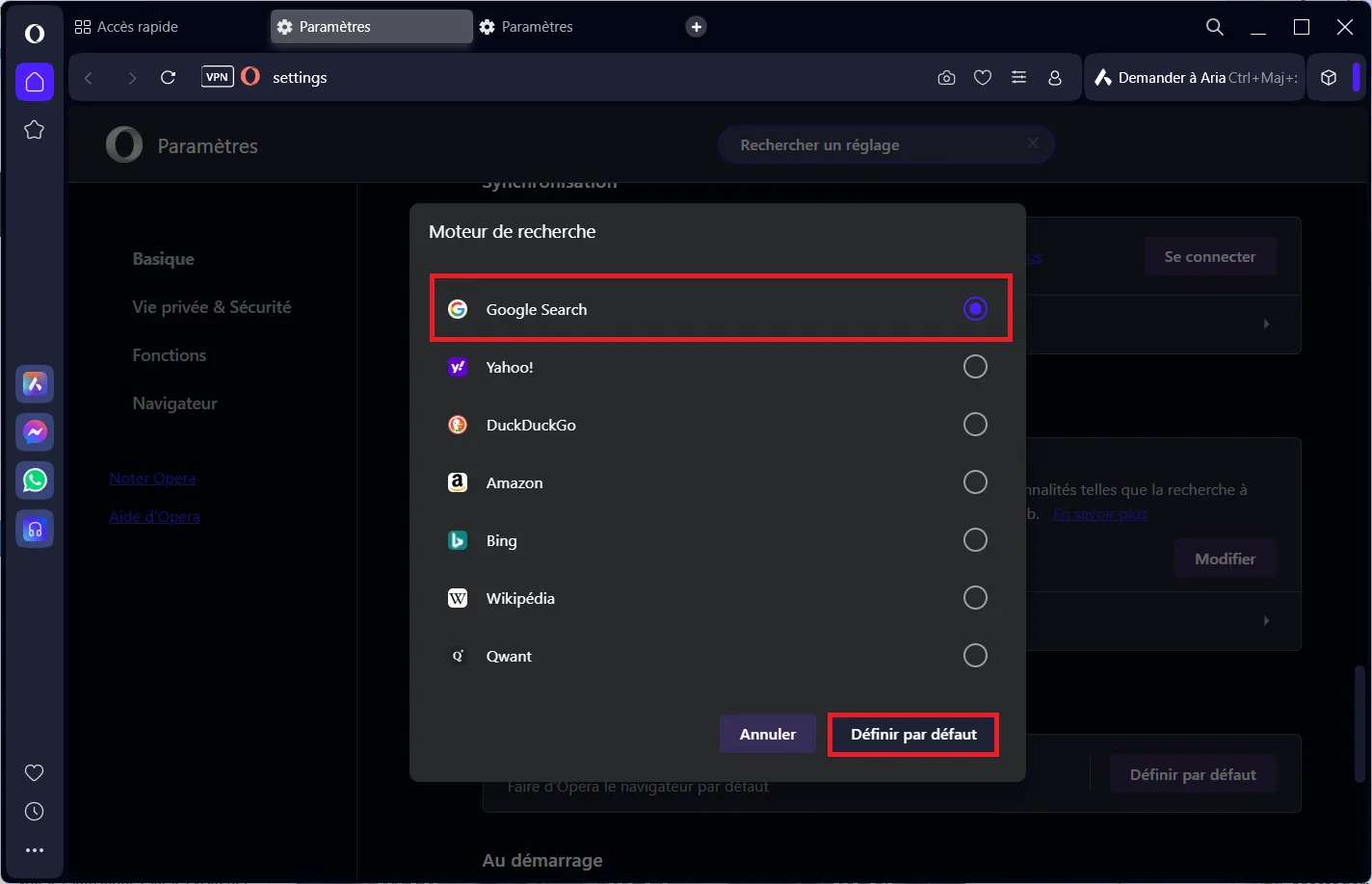Open WhatsApp in the sidebar
Screen dimensions: 1372x884
coord(35,481)
